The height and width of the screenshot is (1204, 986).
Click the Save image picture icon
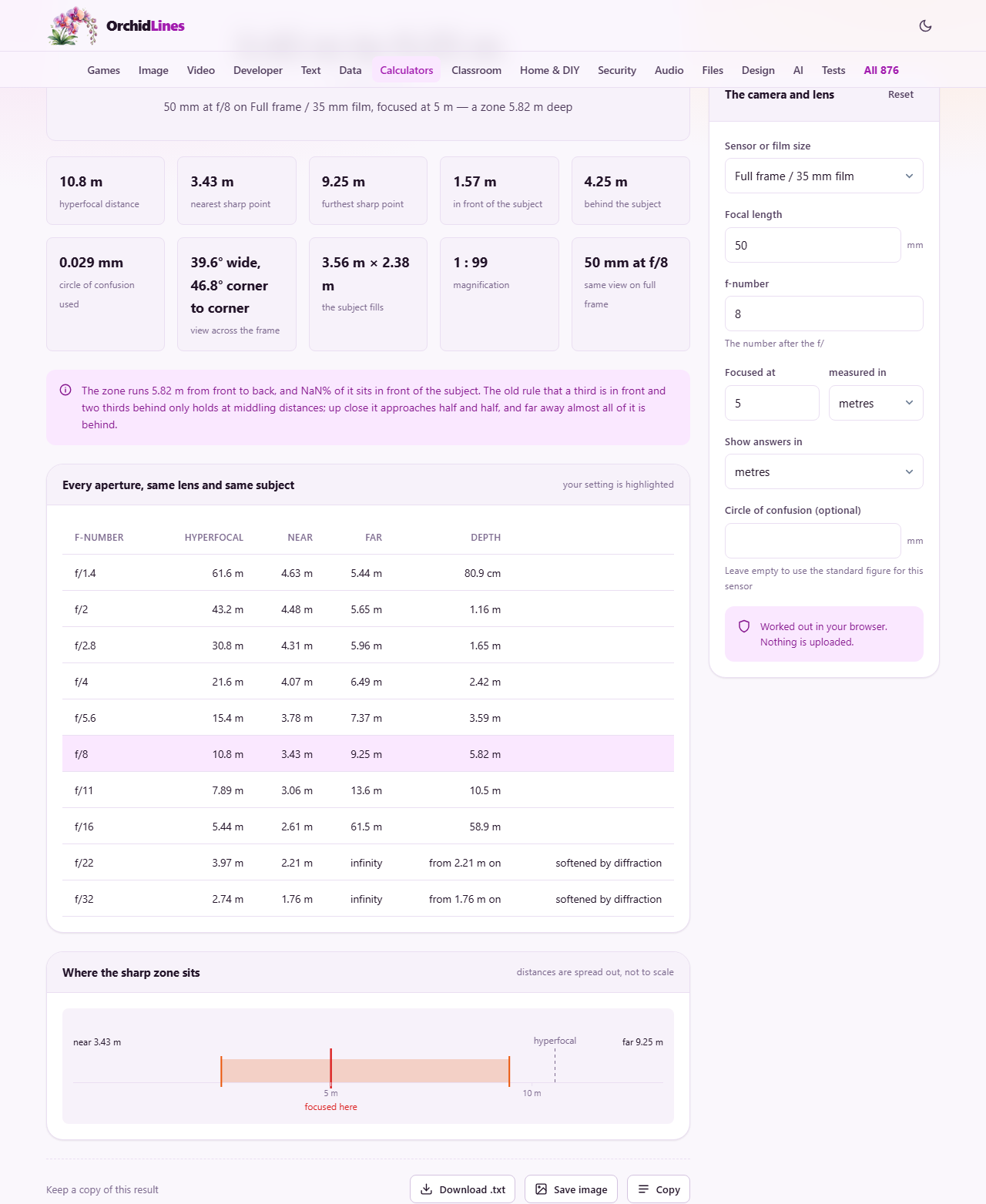tap(541, 1189)
